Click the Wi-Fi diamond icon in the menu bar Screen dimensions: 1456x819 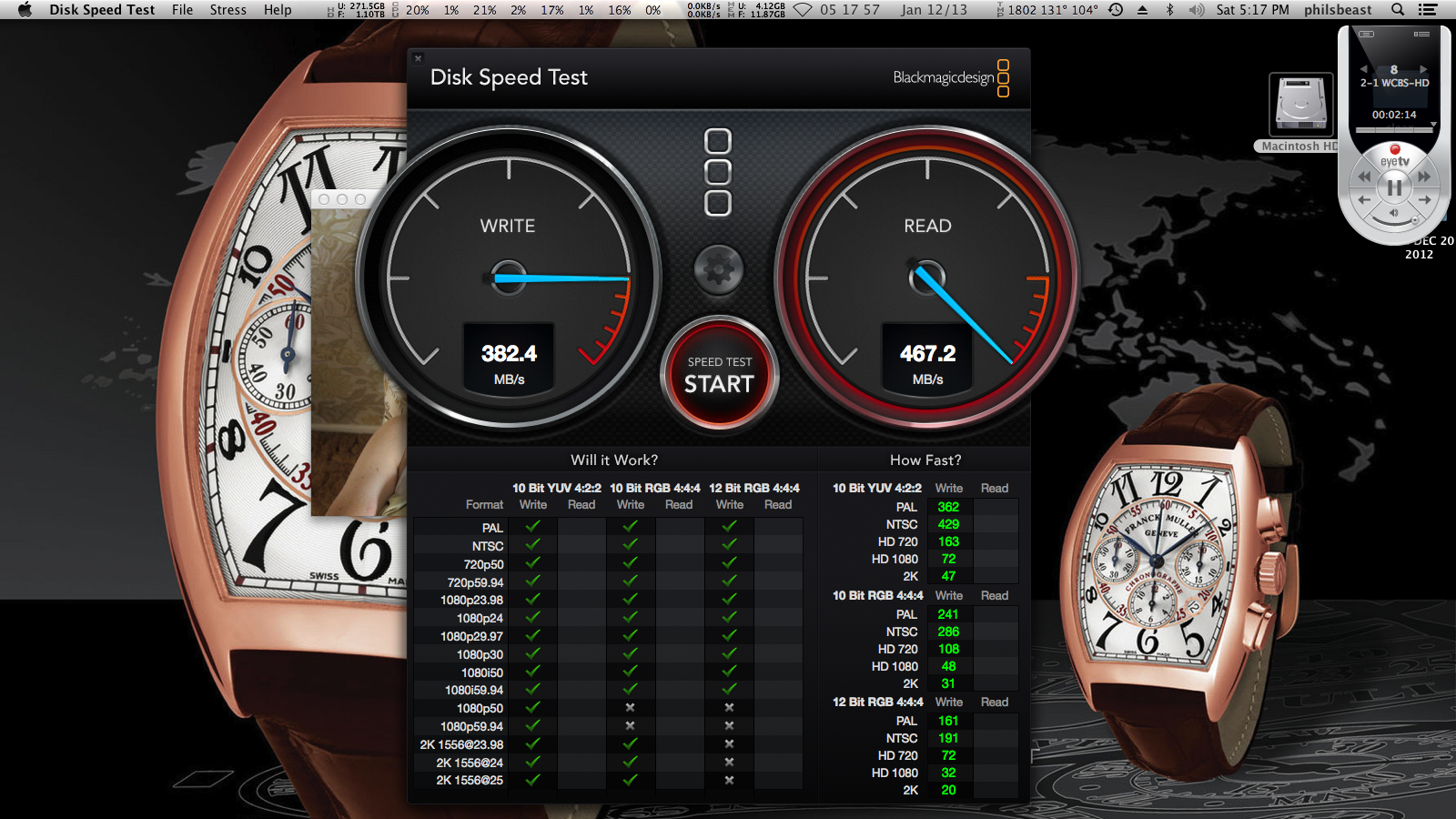click(803, 10)
